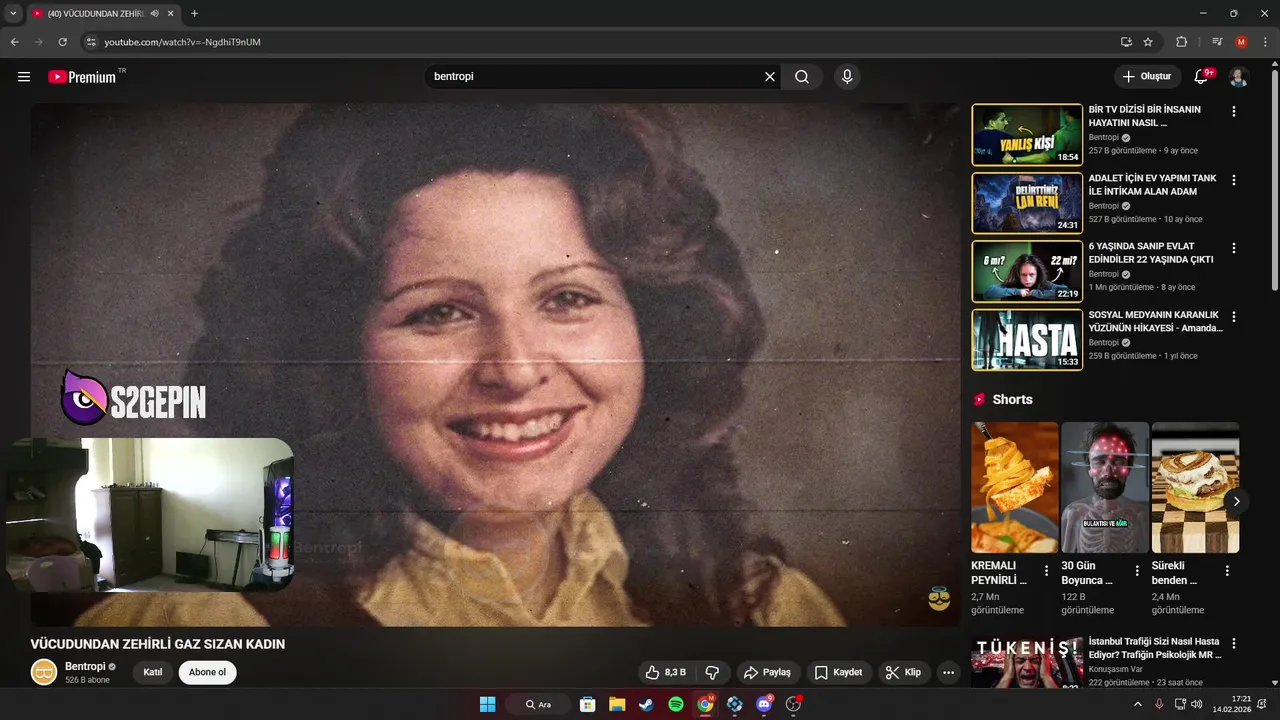Open the Chrome three-dot menu
This screenshot has width=1280, height=720.
click(x=1264, y=42)
